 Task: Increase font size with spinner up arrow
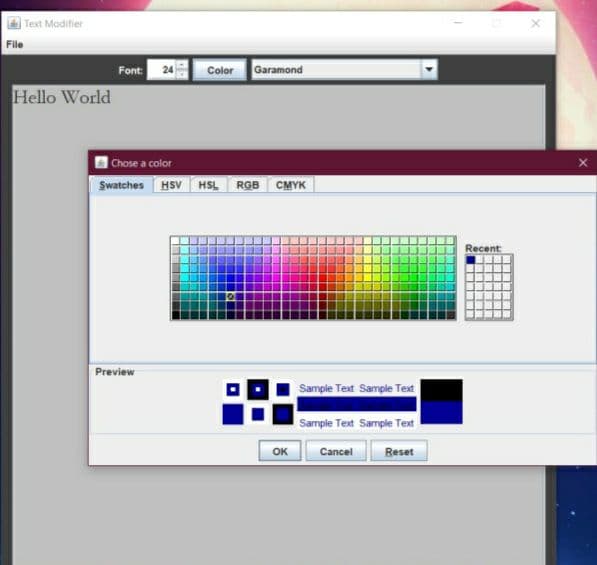(x=182, y=64)
